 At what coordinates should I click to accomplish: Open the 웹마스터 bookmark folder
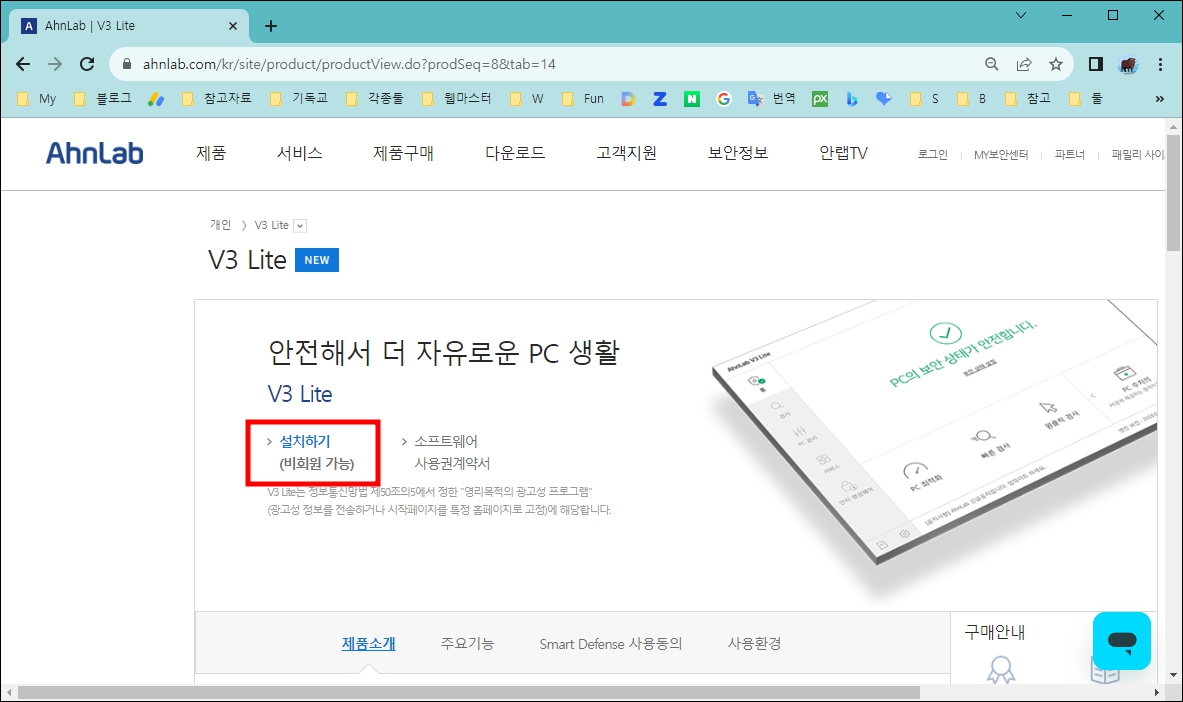click(x=456, y=99)
